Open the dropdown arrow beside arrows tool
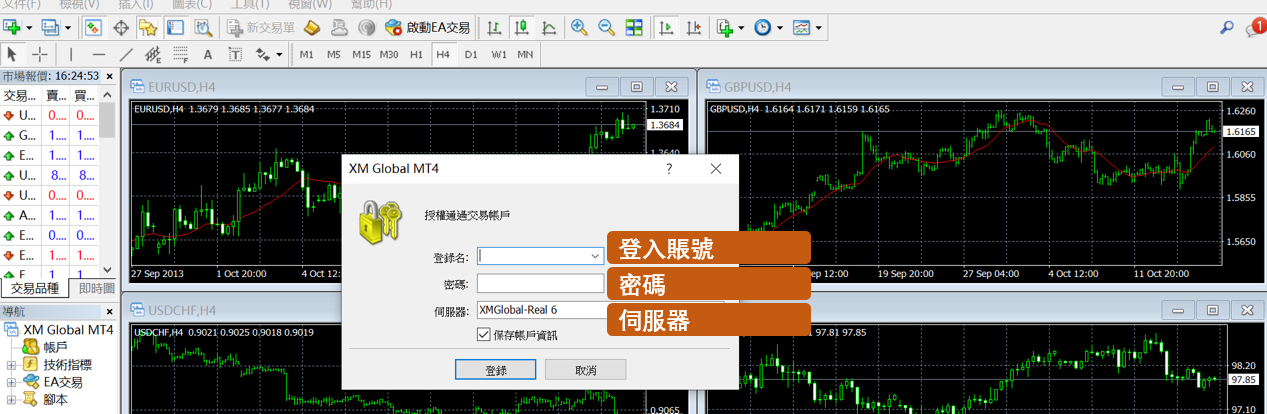This screenshot has height=414, width=1267. (x=279, y=54)
